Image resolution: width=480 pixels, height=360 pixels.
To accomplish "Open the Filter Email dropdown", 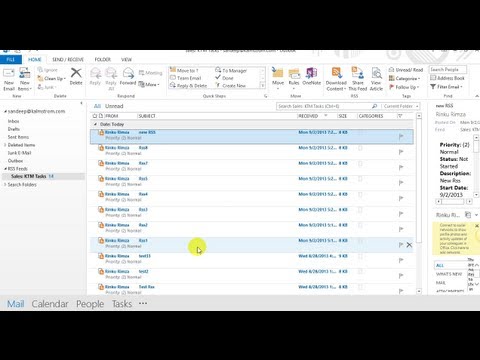I will point(446,87).
